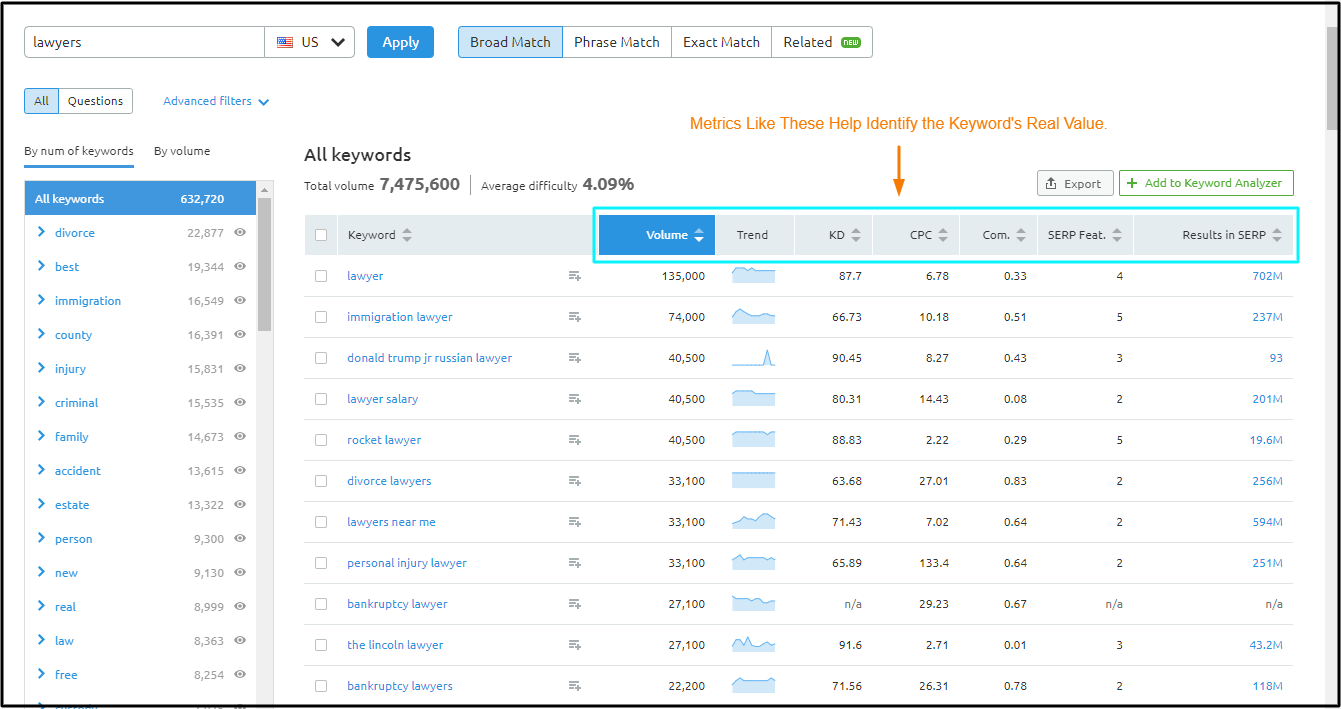The image size is (1341, 709).
Task: Add 'the lincoln lawyer' to list icon
Action: pos(574,645)
